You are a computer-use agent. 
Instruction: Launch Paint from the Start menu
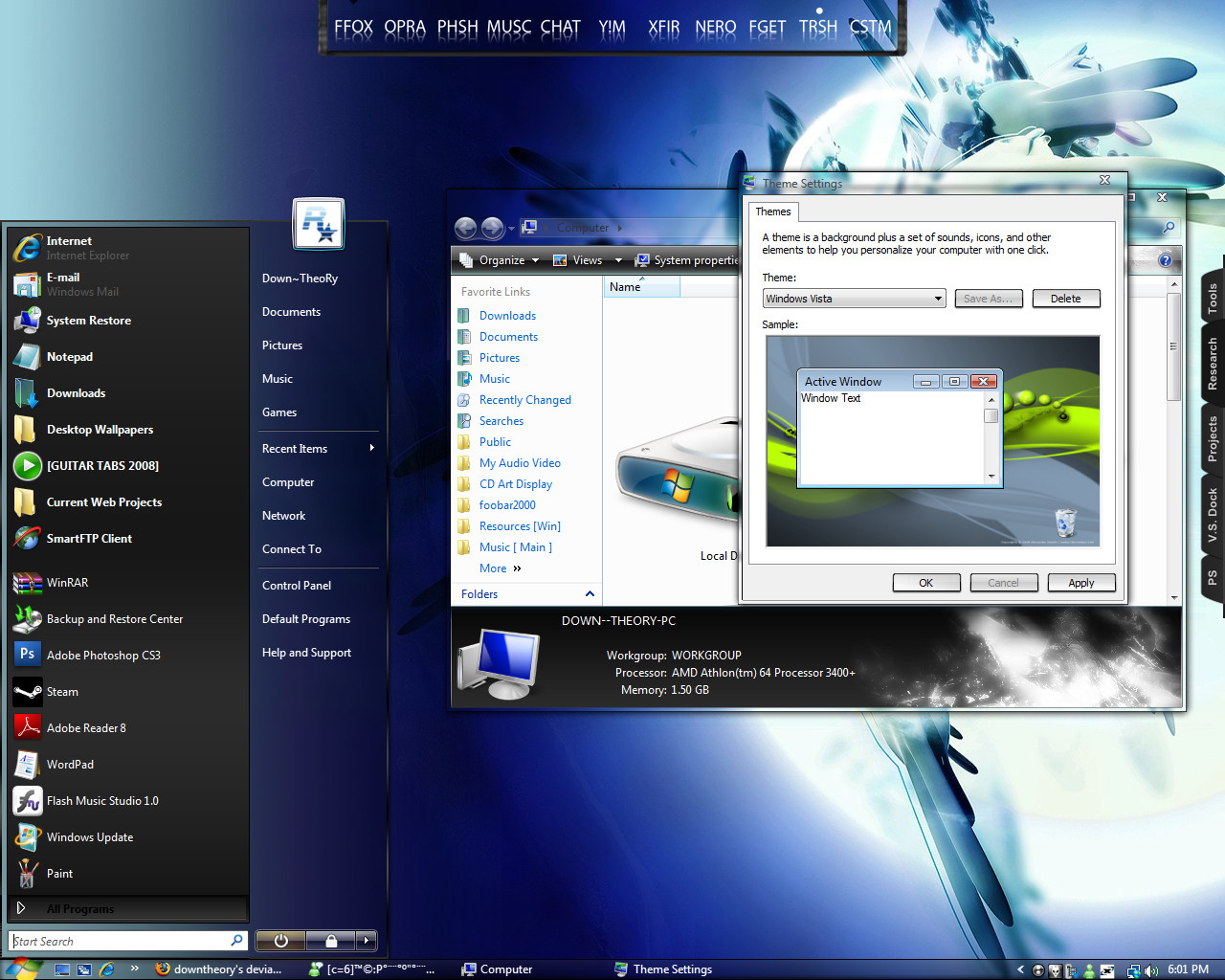[x=127, y=874]
